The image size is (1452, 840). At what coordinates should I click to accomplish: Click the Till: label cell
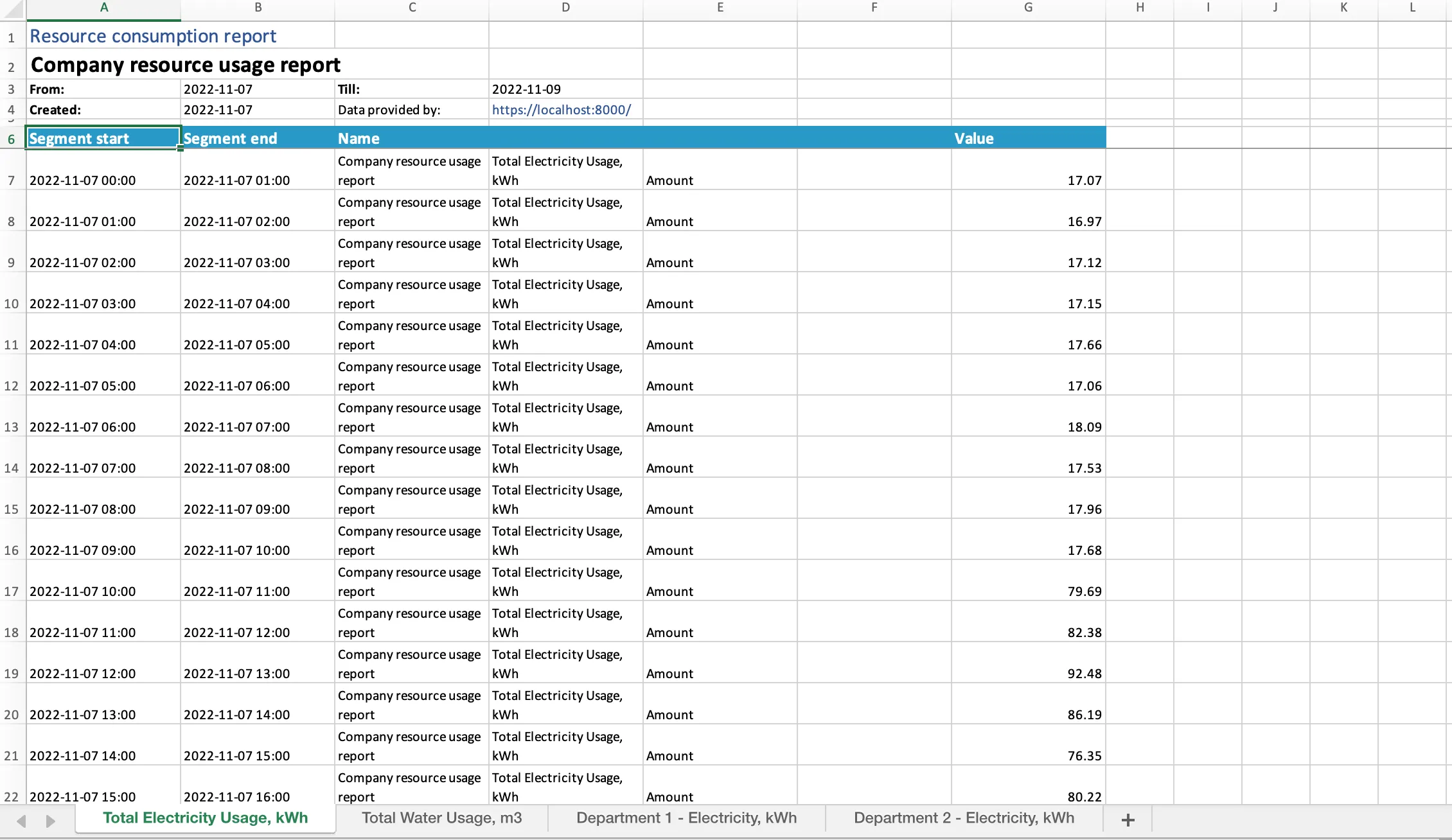pyautogui.click(x=412, y=89)
